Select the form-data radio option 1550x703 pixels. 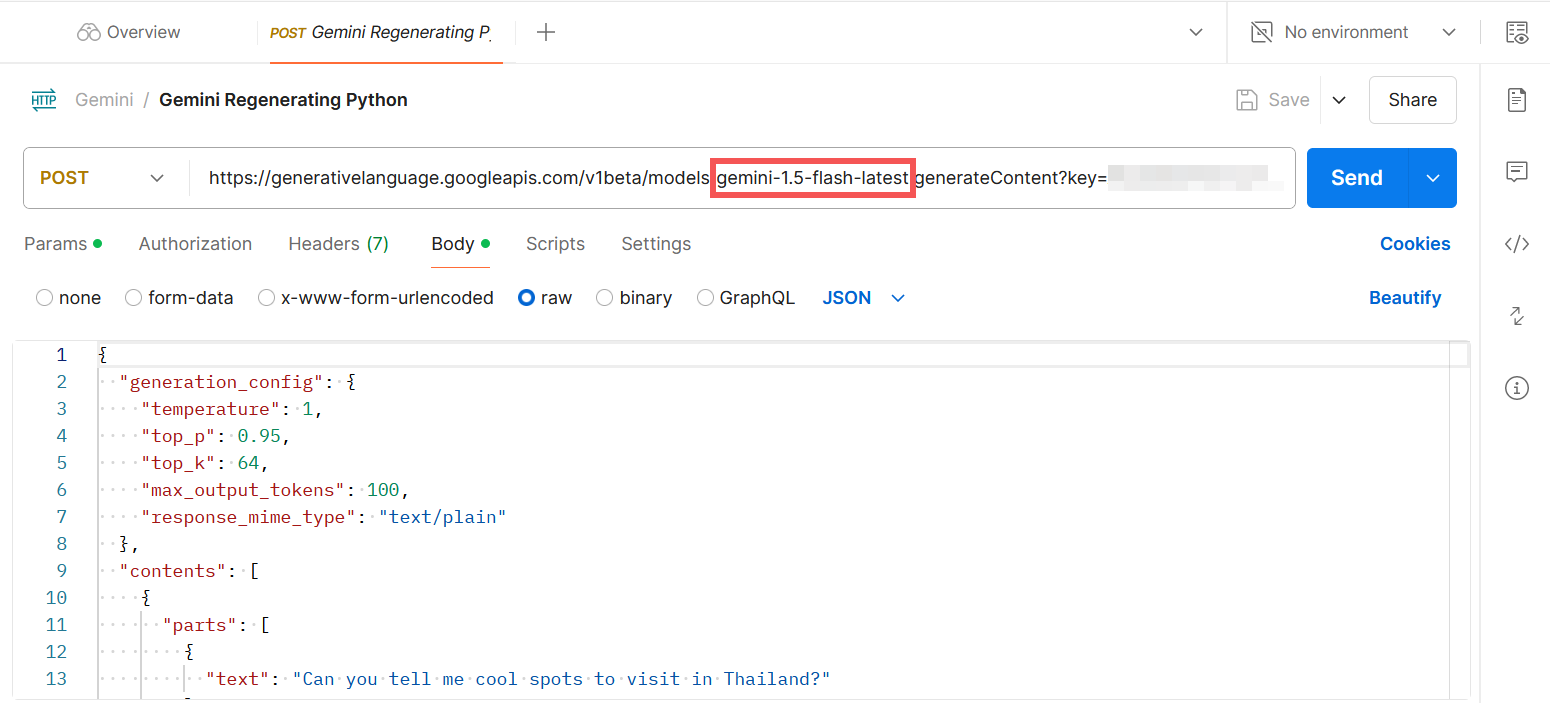click(134, 298)
